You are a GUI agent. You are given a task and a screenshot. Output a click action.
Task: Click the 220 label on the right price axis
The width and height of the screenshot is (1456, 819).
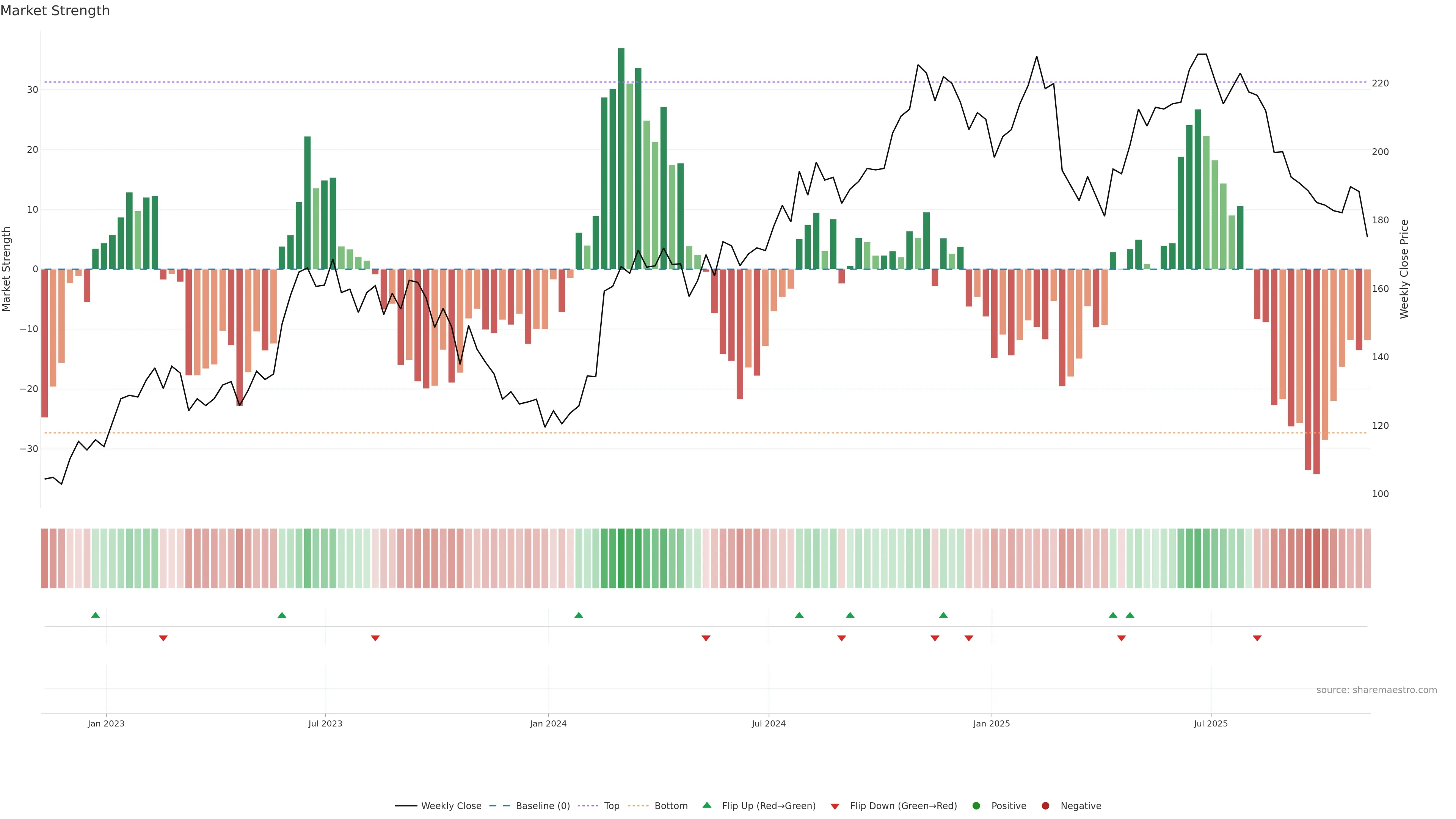1380,83
